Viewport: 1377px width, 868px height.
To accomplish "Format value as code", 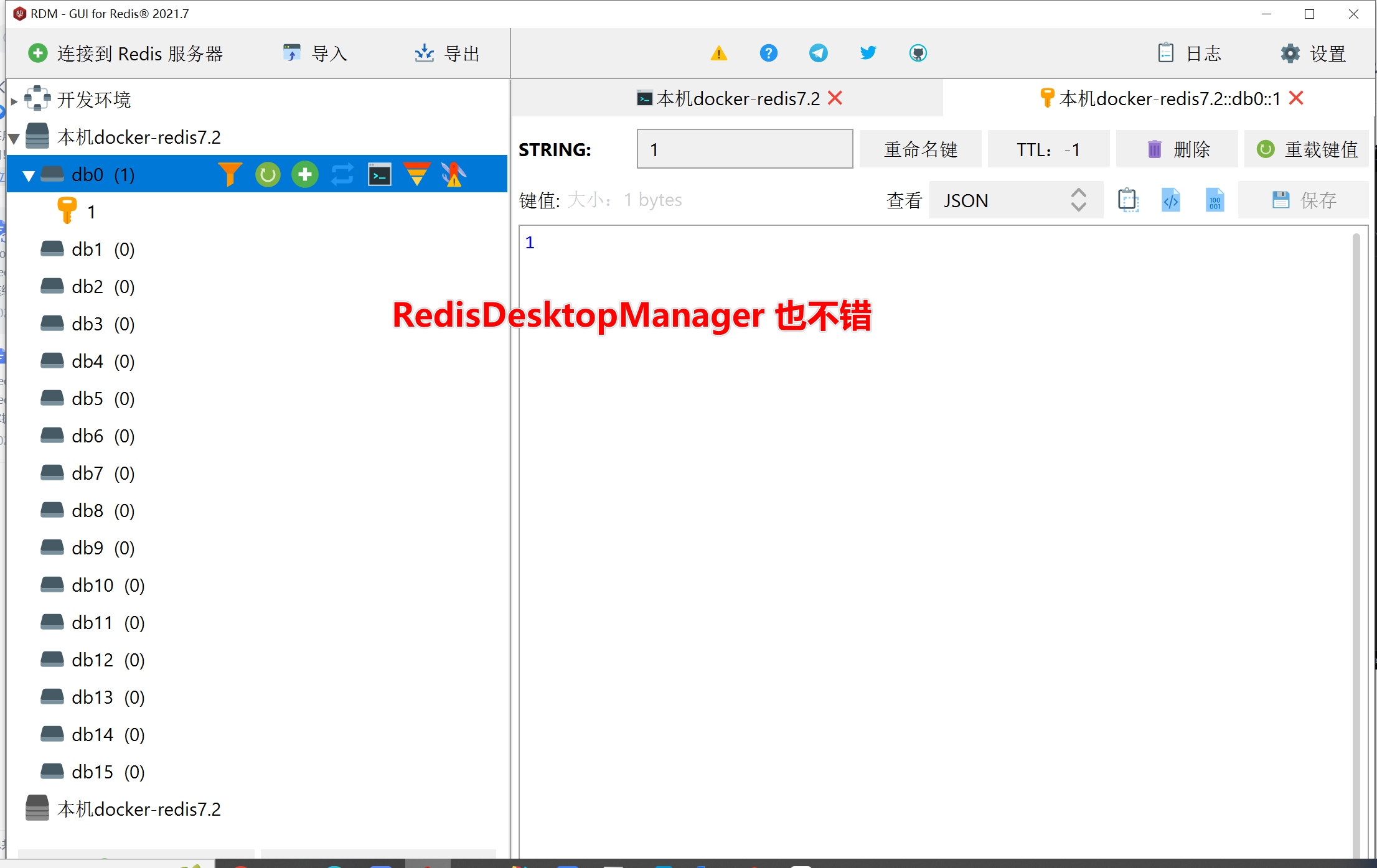I will [x=1170, y=200].
